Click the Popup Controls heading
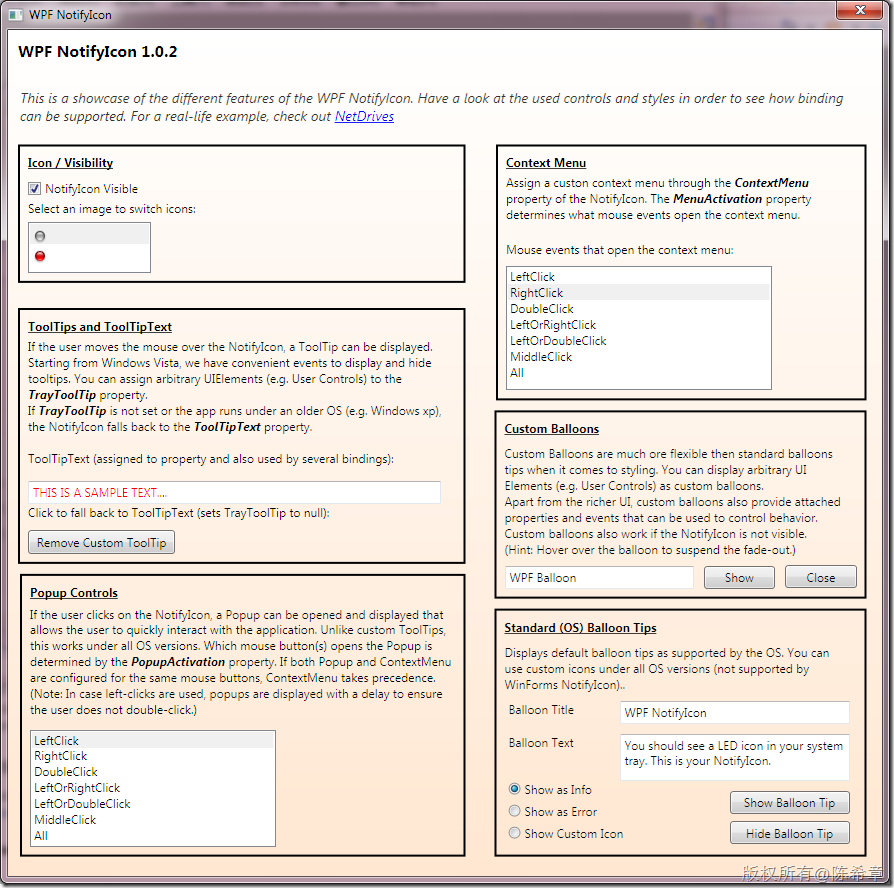Image resolution: width=894 pixels, height=888 pixels. [74, 593]
